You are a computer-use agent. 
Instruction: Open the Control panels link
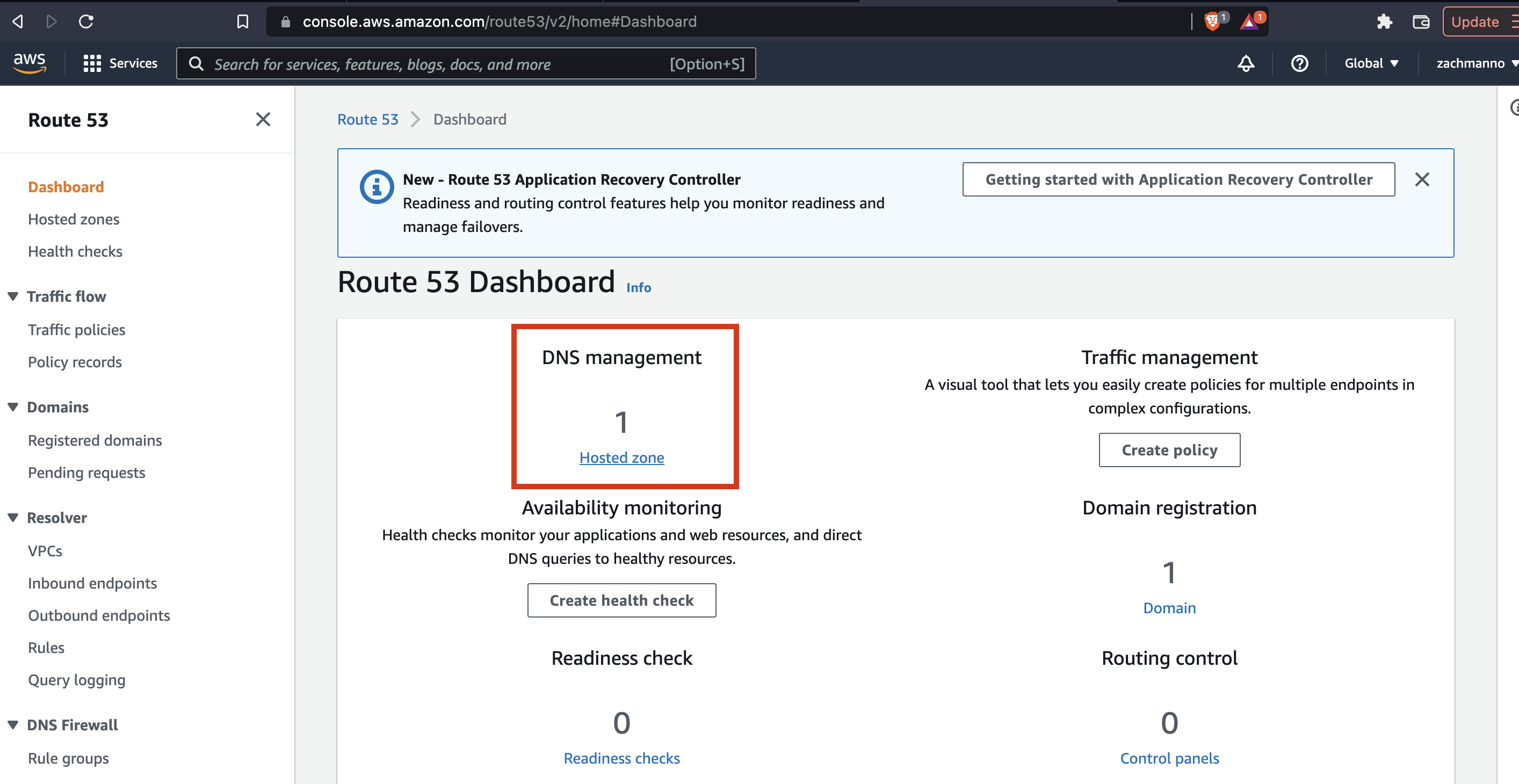[1169, 758]
